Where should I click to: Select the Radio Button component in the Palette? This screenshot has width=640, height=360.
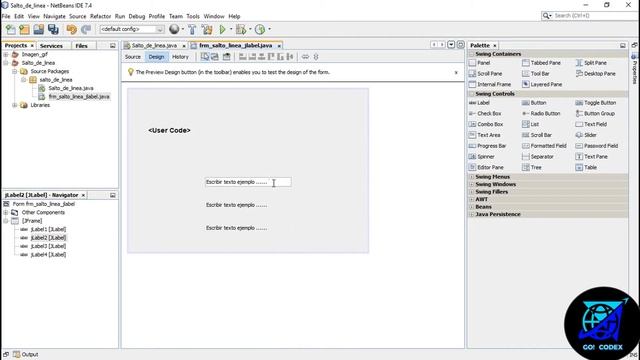[541, 113]
